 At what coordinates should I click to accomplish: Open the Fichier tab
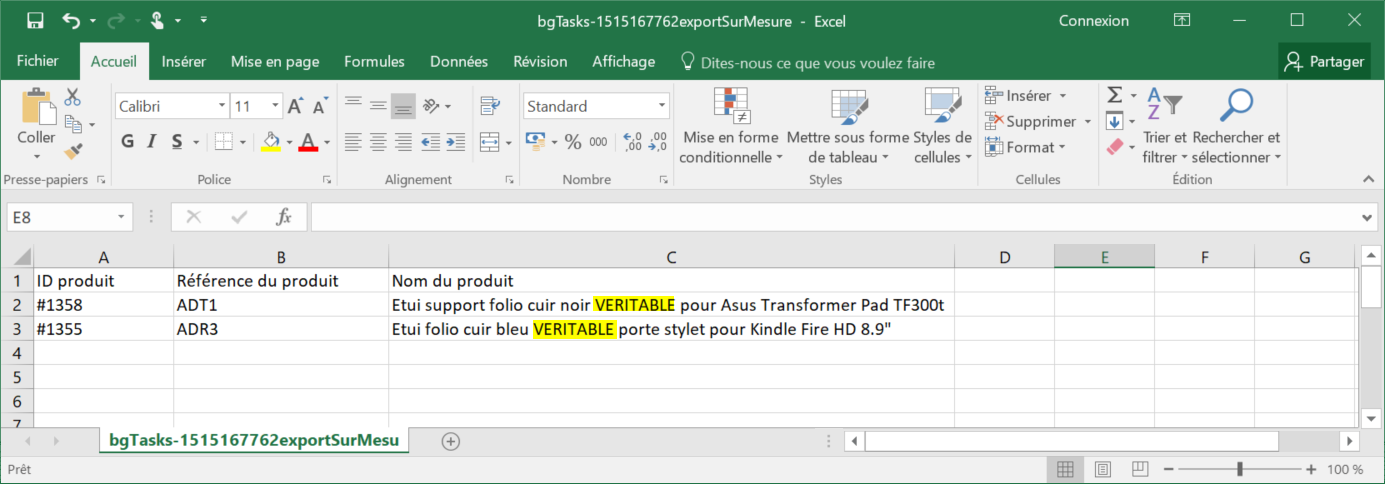pyautogui.click(x=38, y=61)
